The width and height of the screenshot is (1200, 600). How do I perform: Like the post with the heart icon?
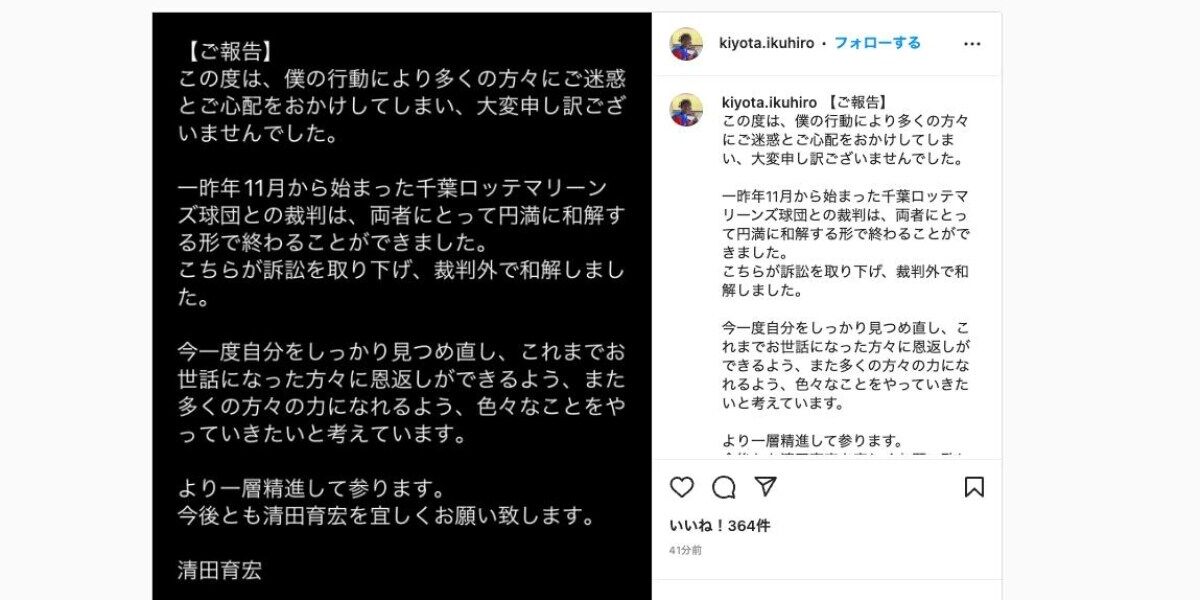(682, 487)
